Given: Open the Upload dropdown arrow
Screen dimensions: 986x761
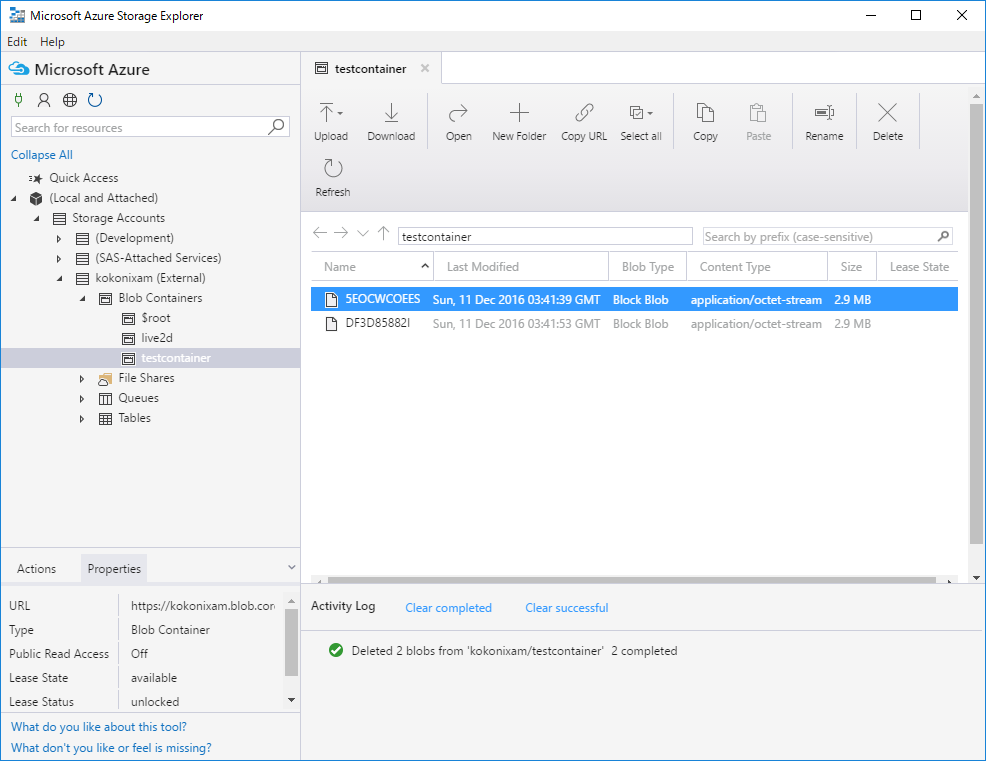Looking at the screenshot, I should [x=340, y=114].
